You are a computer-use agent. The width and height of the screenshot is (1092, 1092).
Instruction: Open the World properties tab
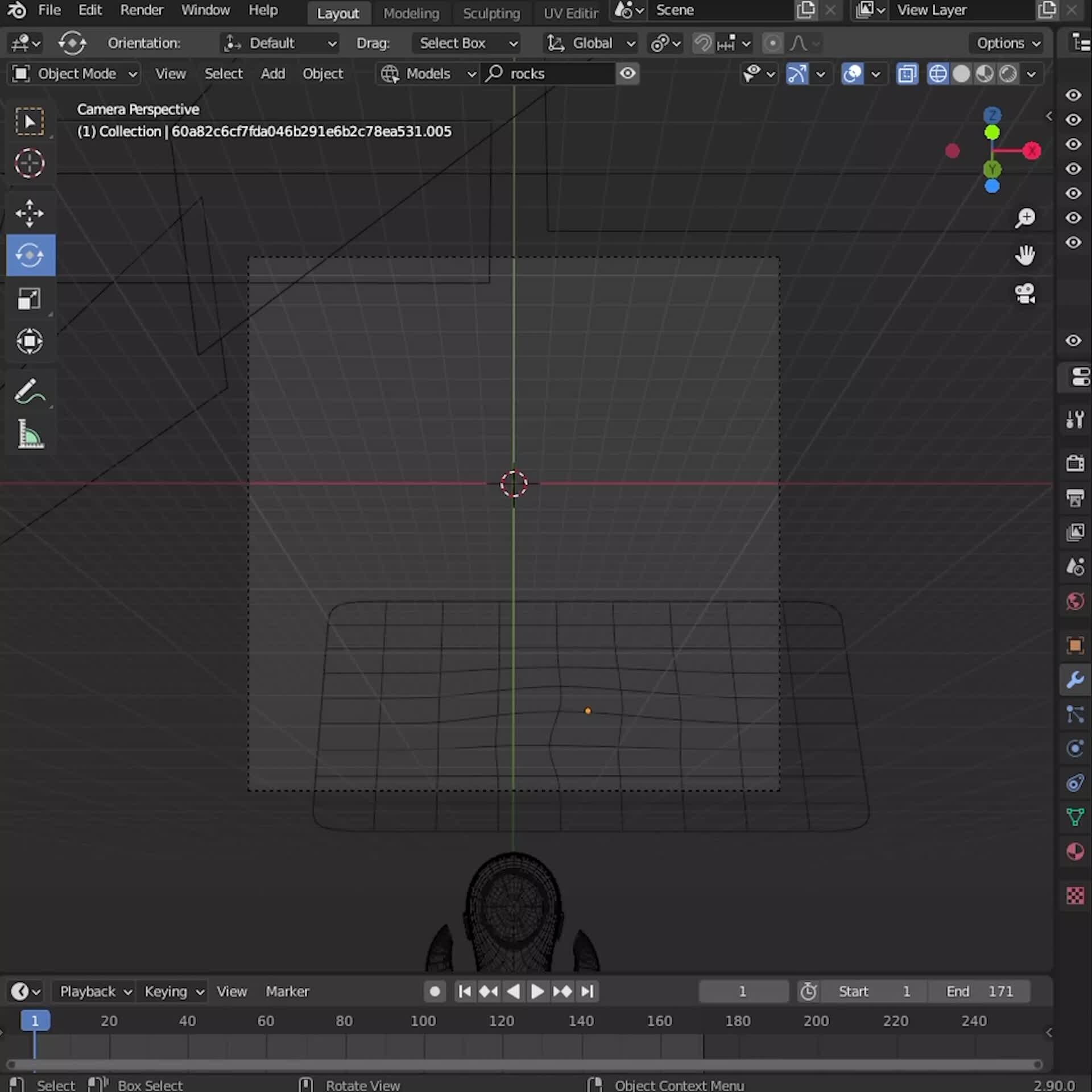point(1074,601)
